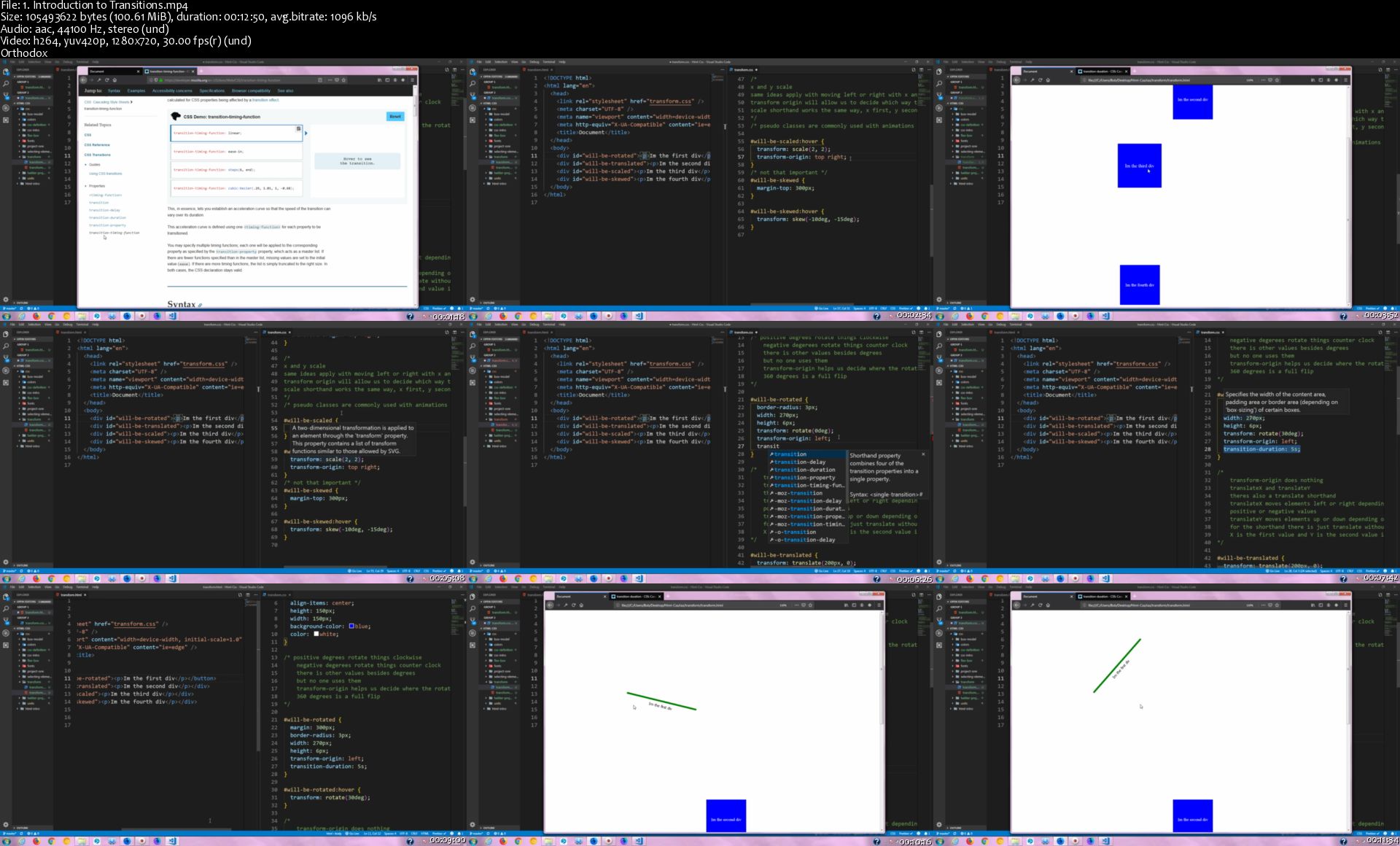
Task: Click rotated green bar in 00:11:34 frame
Action: [1117, 666]
